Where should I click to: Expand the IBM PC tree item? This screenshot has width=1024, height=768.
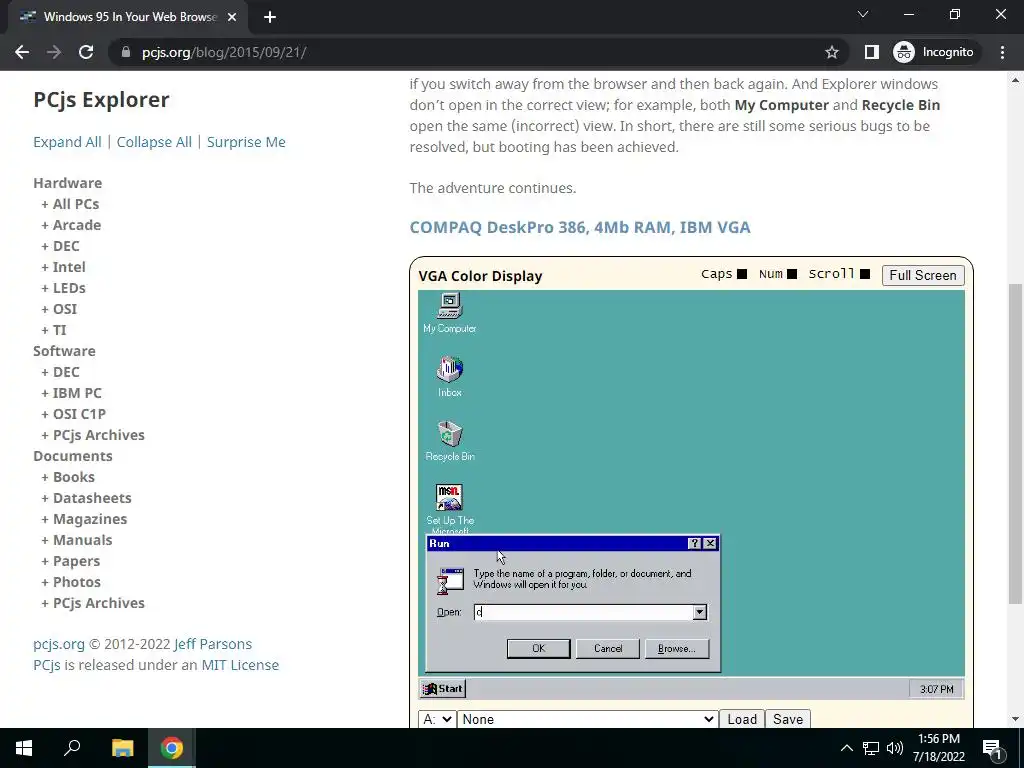[71, 392]
